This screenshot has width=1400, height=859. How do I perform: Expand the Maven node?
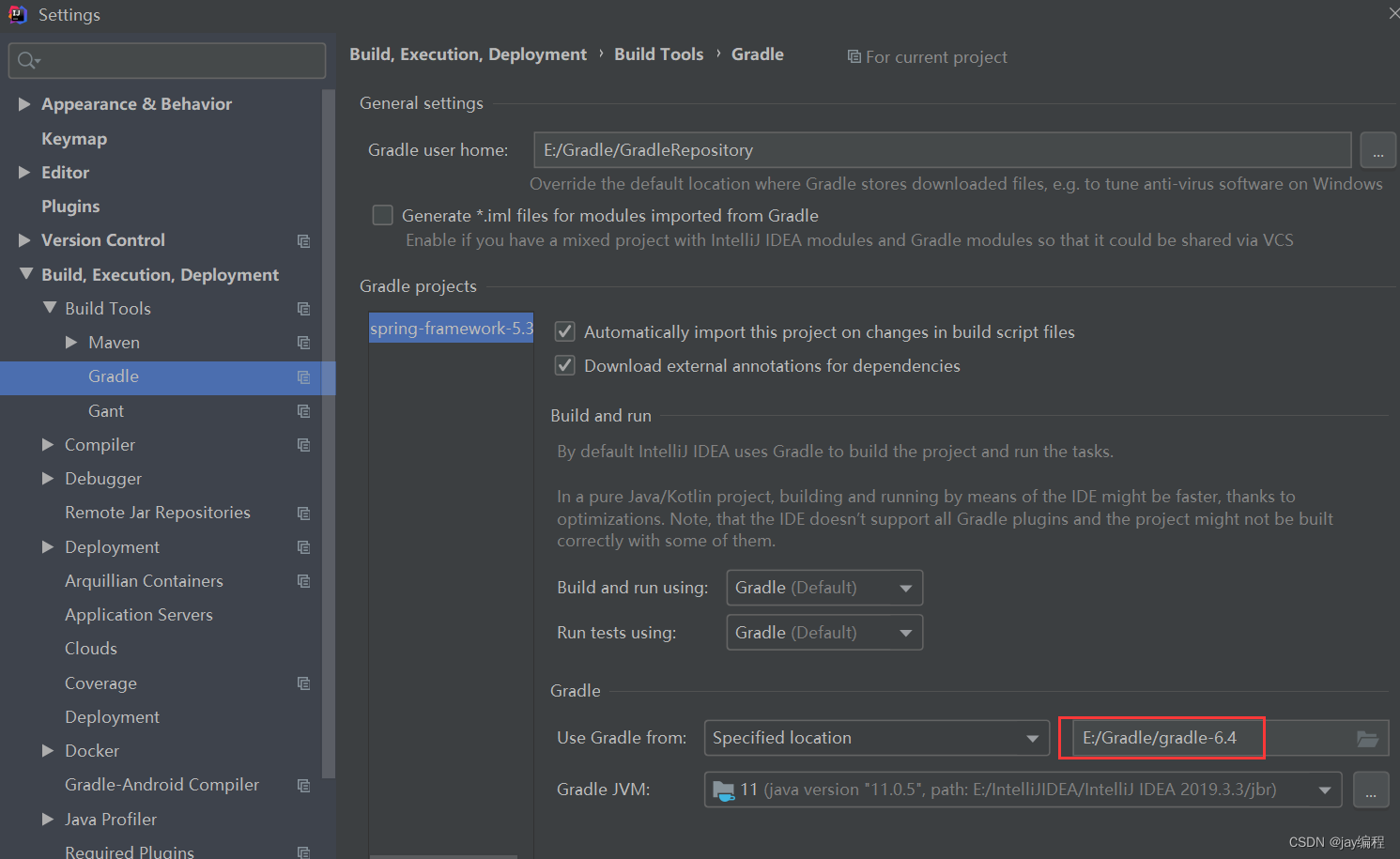pyautogui.click(x=71, y=343)
